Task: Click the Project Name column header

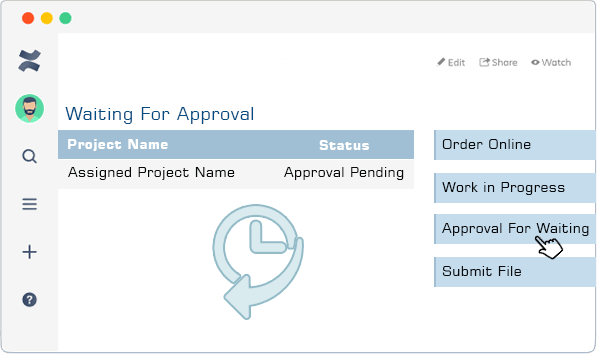Action: tap(118, 145)
